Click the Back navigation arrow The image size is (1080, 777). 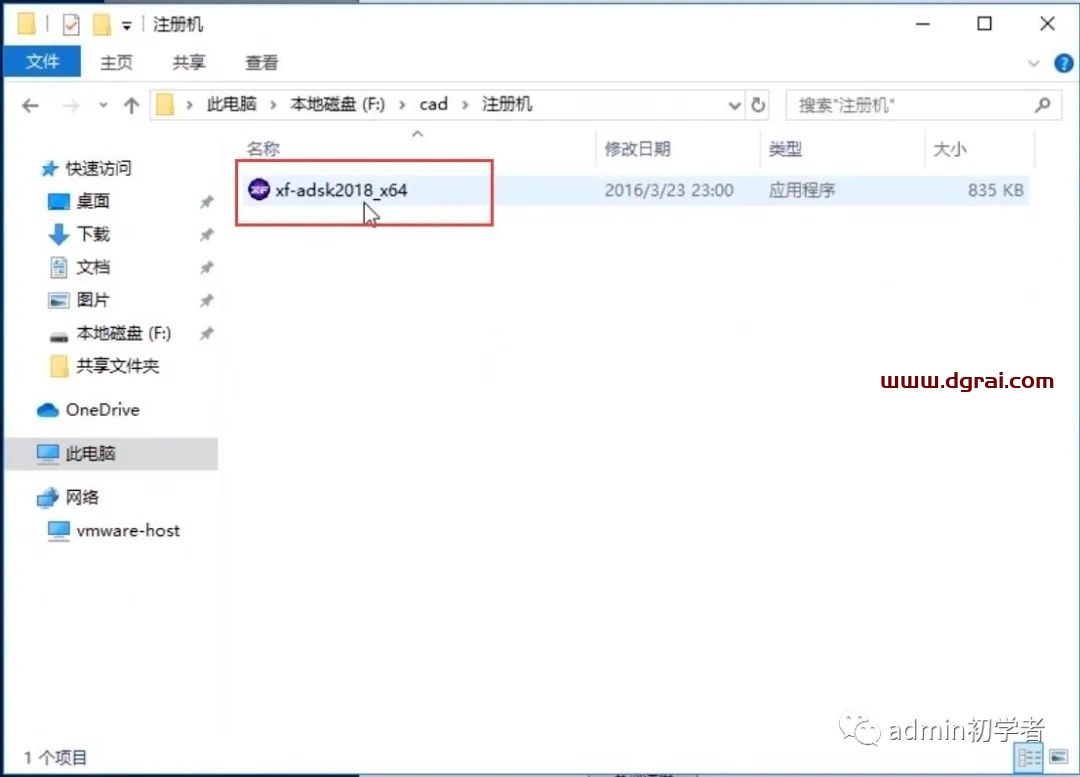pos(30,105)
